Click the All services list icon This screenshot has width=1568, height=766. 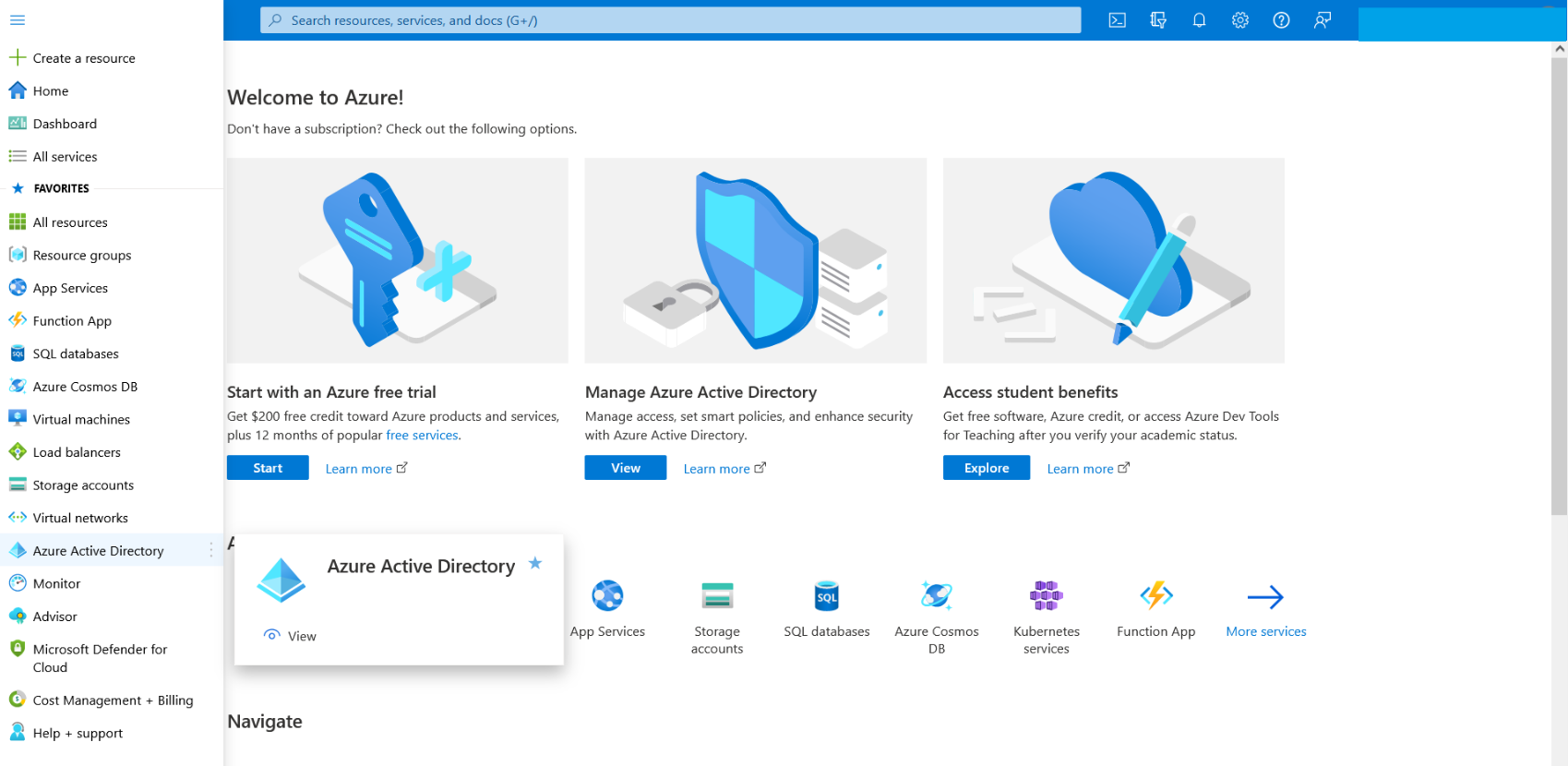[18, 157]
